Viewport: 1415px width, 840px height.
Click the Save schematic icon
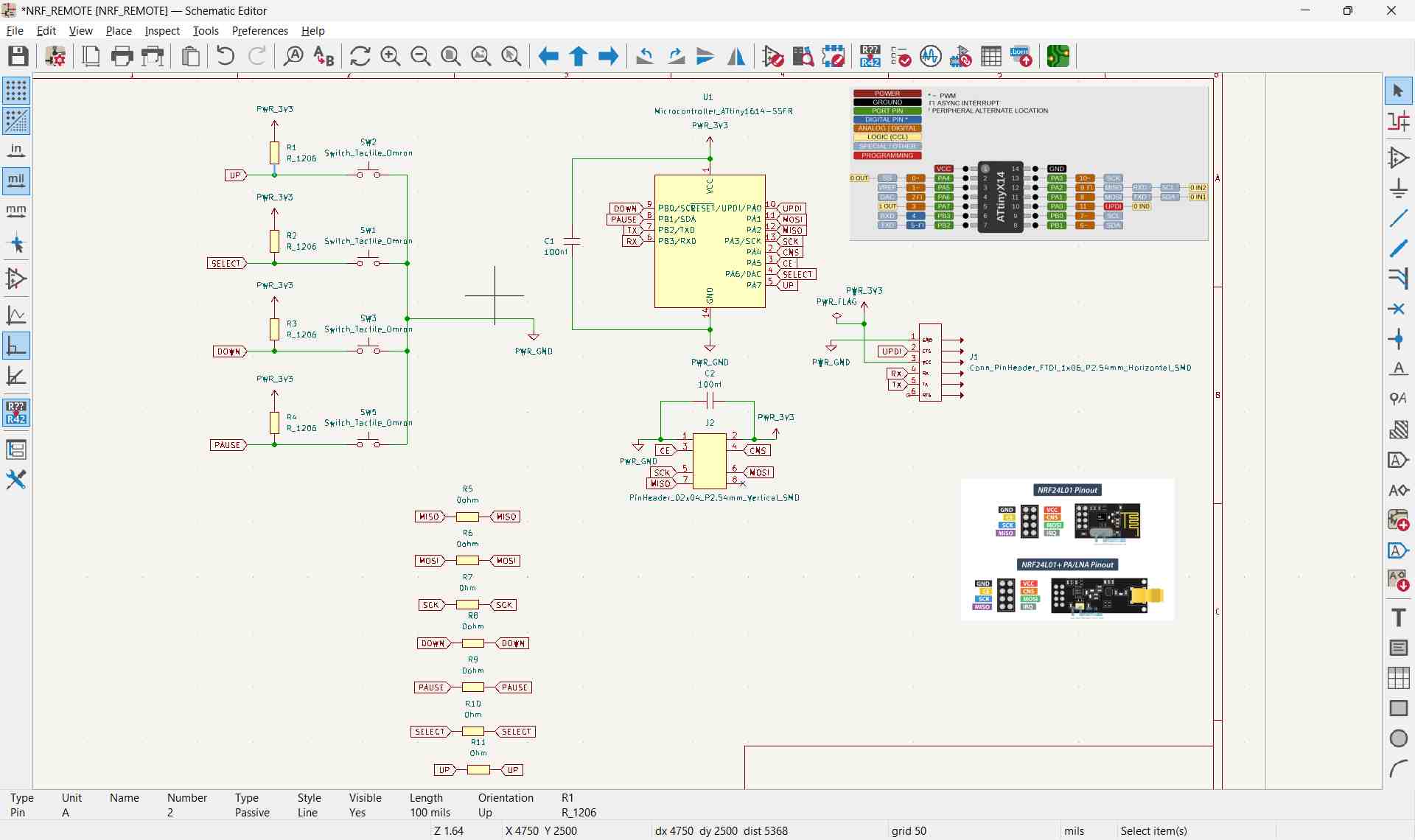point(18,56)
